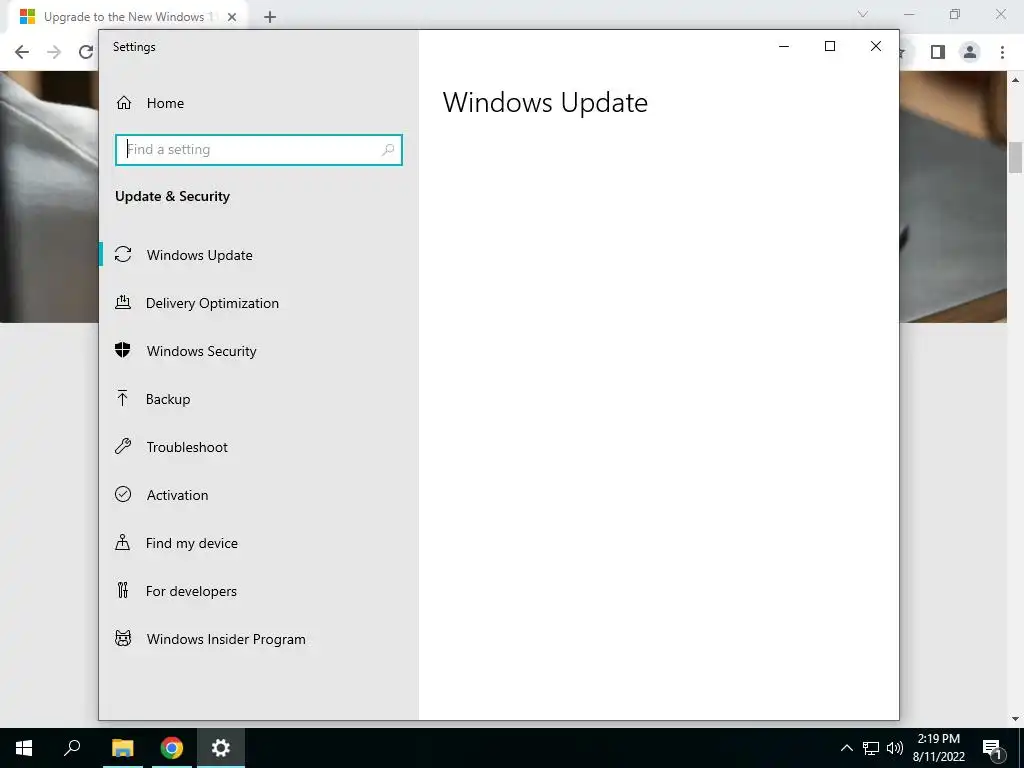The image size is (1024, 768).
Task: Show hidden system tray icons
Action: (846, 748)
